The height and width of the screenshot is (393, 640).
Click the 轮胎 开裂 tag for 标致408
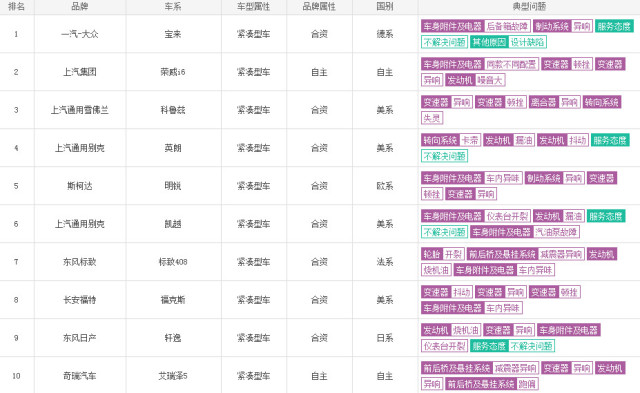pyautogui.click(x=442, y=254)
